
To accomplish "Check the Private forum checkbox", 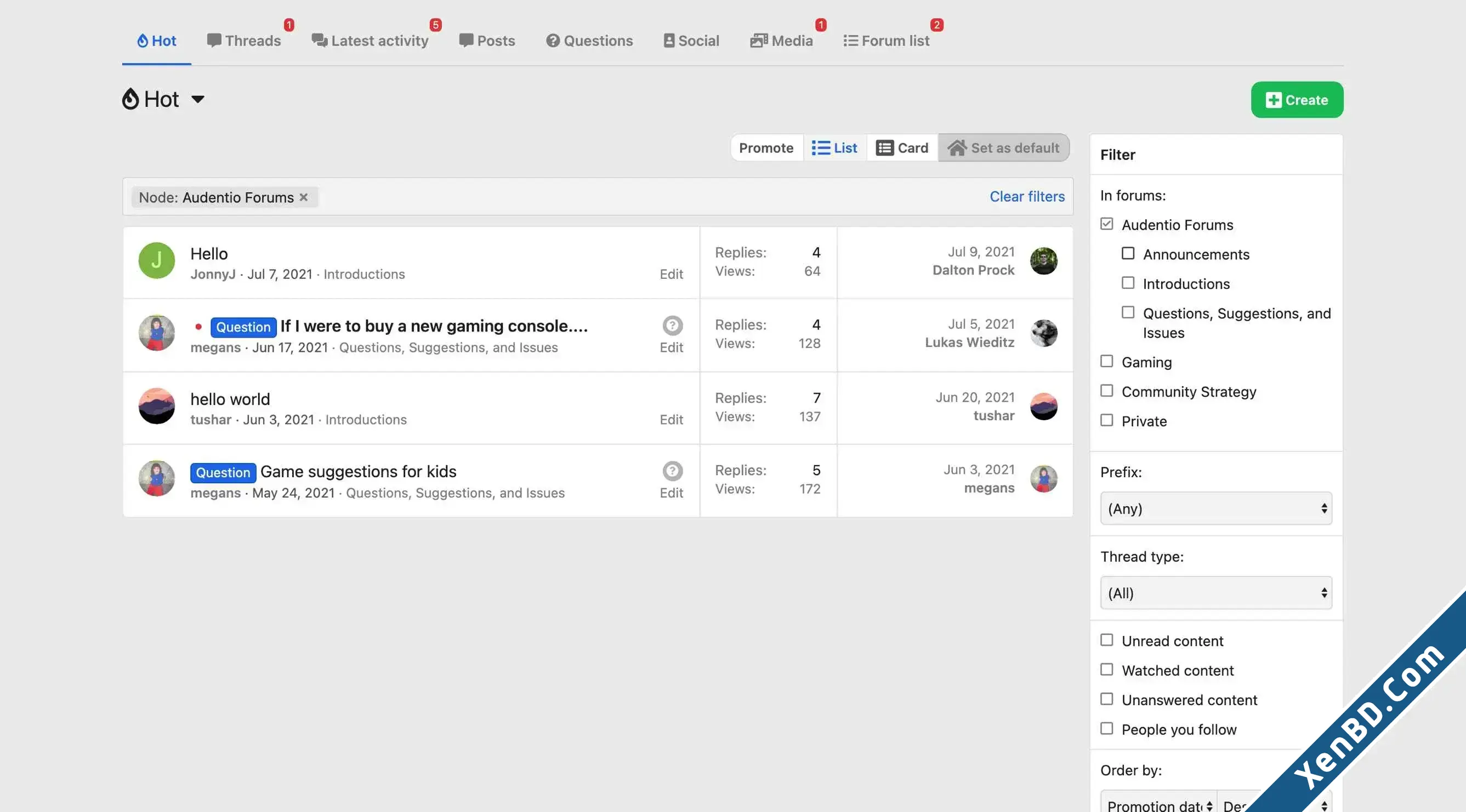I will point(1106,421).
